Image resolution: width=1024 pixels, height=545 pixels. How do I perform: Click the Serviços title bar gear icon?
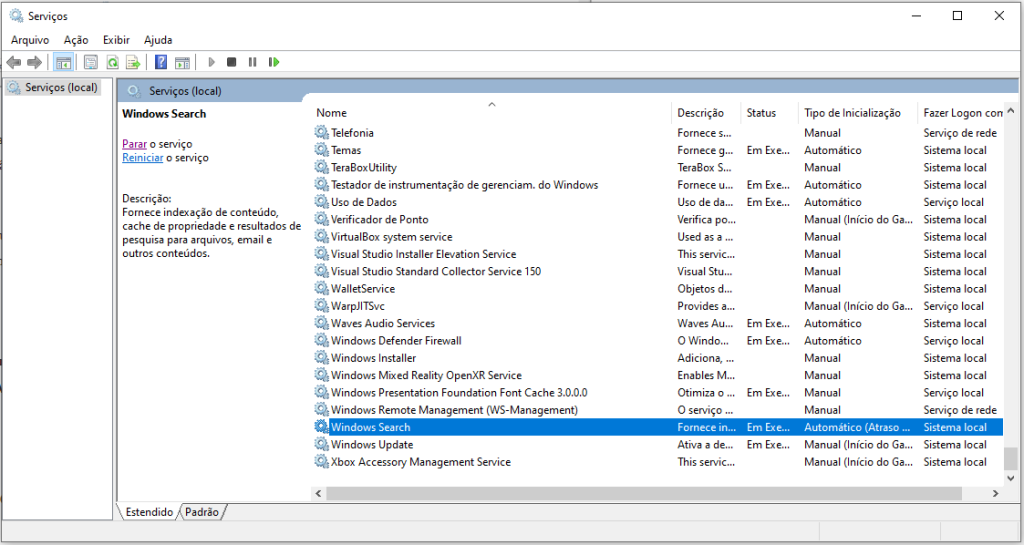coord(16,16)
